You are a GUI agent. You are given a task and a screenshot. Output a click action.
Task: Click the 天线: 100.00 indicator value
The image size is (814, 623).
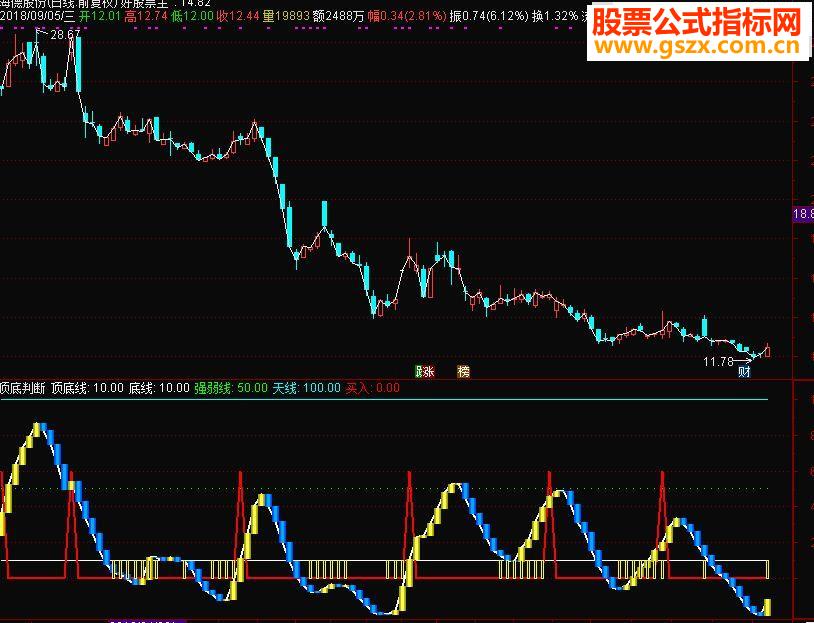coord(307,388)
